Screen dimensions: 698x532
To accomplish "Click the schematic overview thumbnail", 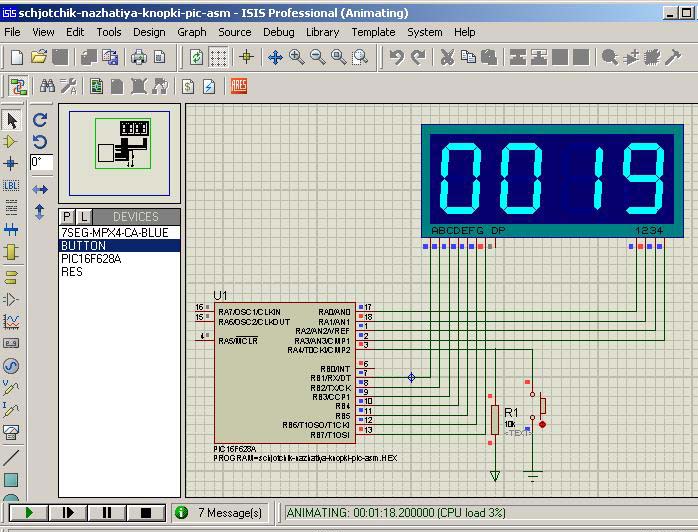I will coord(120,152).
